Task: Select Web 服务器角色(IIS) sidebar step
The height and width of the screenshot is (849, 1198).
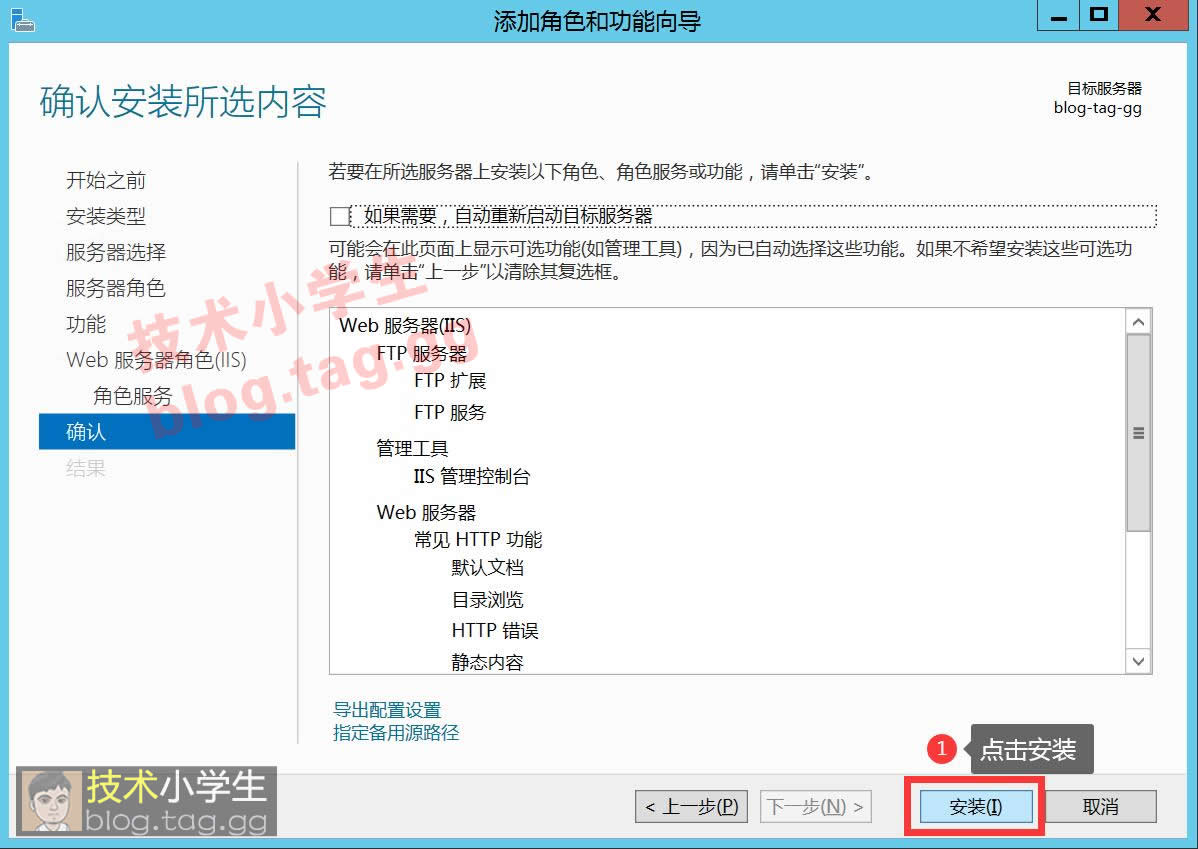Action: click(156, 360)
